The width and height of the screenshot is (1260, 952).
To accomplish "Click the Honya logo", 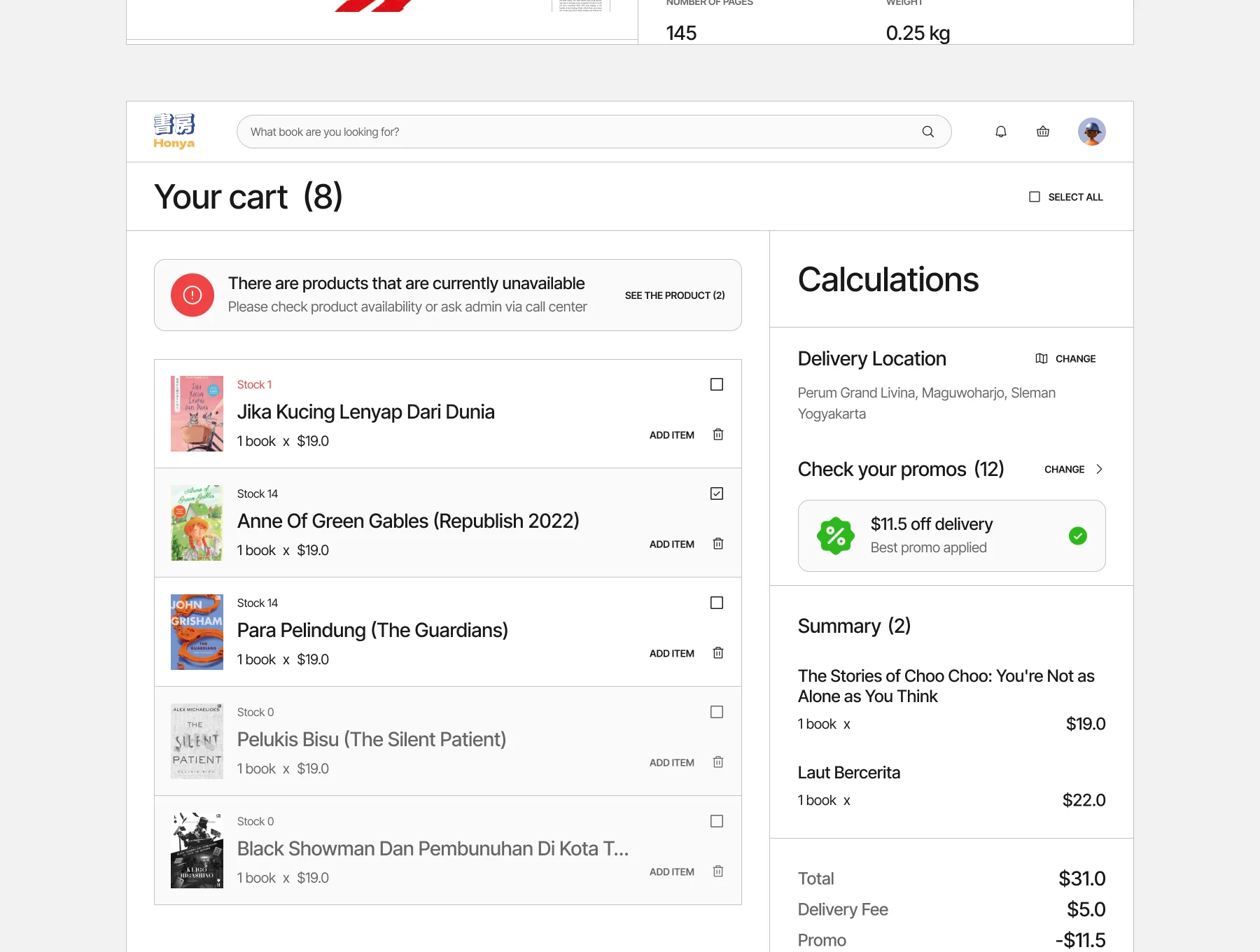I will pyautogui.click(x=174, y=132).
